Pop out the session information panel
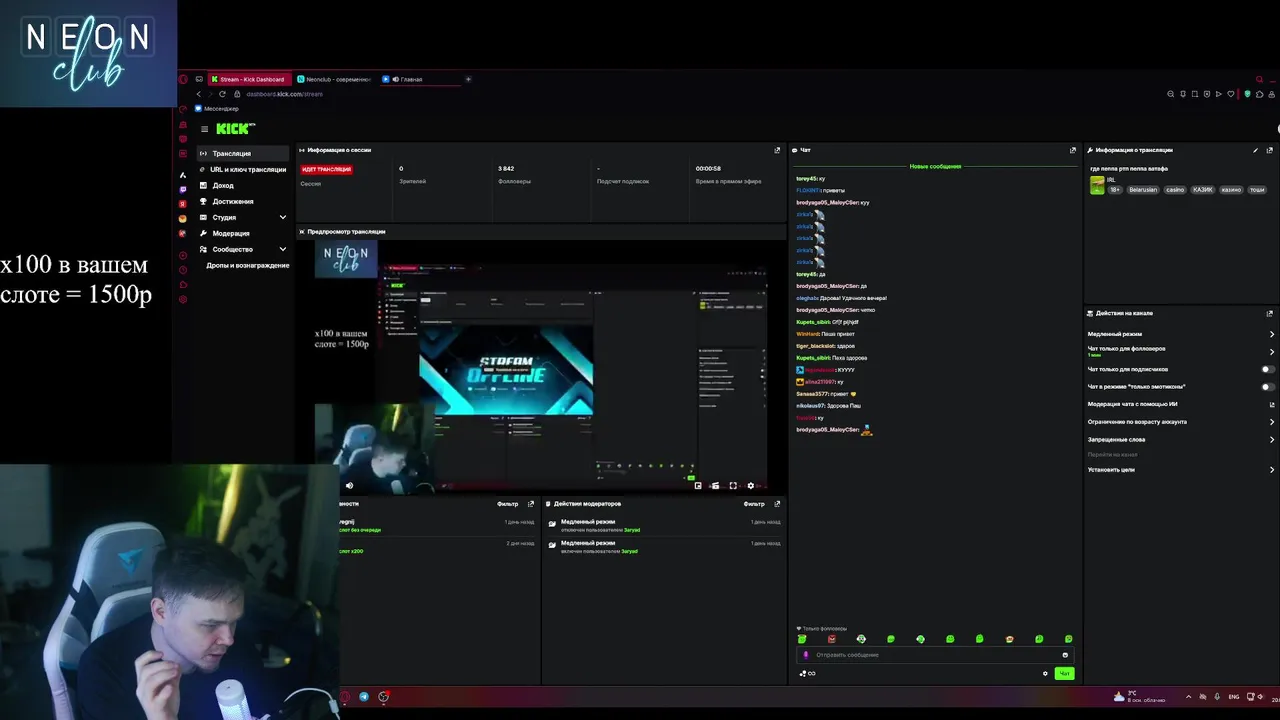This screenshot has height=720, width=1280. (x=777, y=150)
